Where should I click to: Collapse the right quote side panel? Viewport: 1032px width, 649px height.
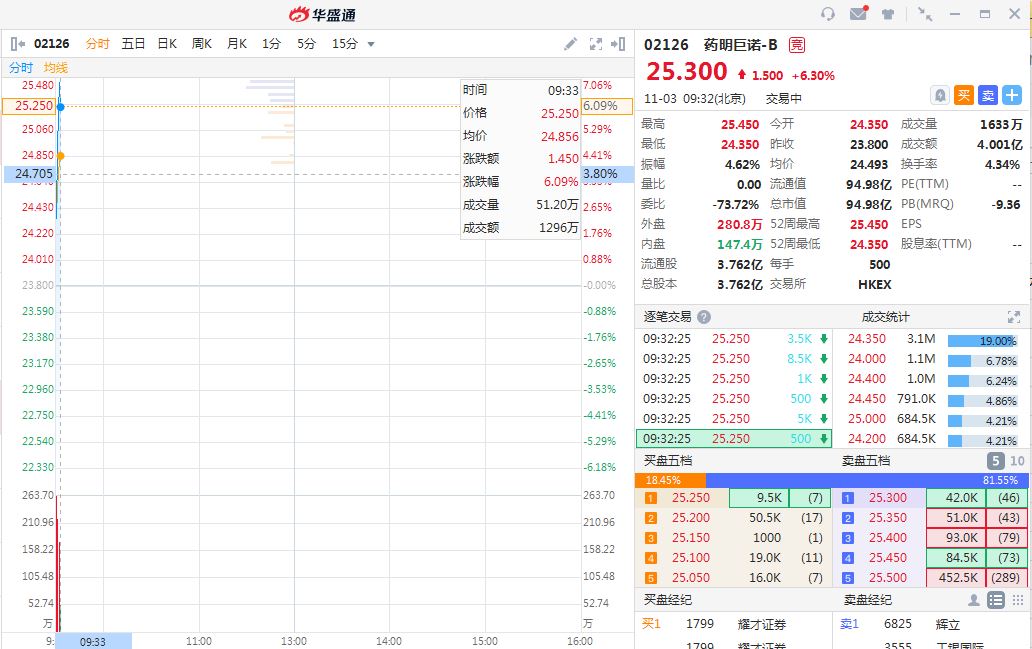click(619, 44)
